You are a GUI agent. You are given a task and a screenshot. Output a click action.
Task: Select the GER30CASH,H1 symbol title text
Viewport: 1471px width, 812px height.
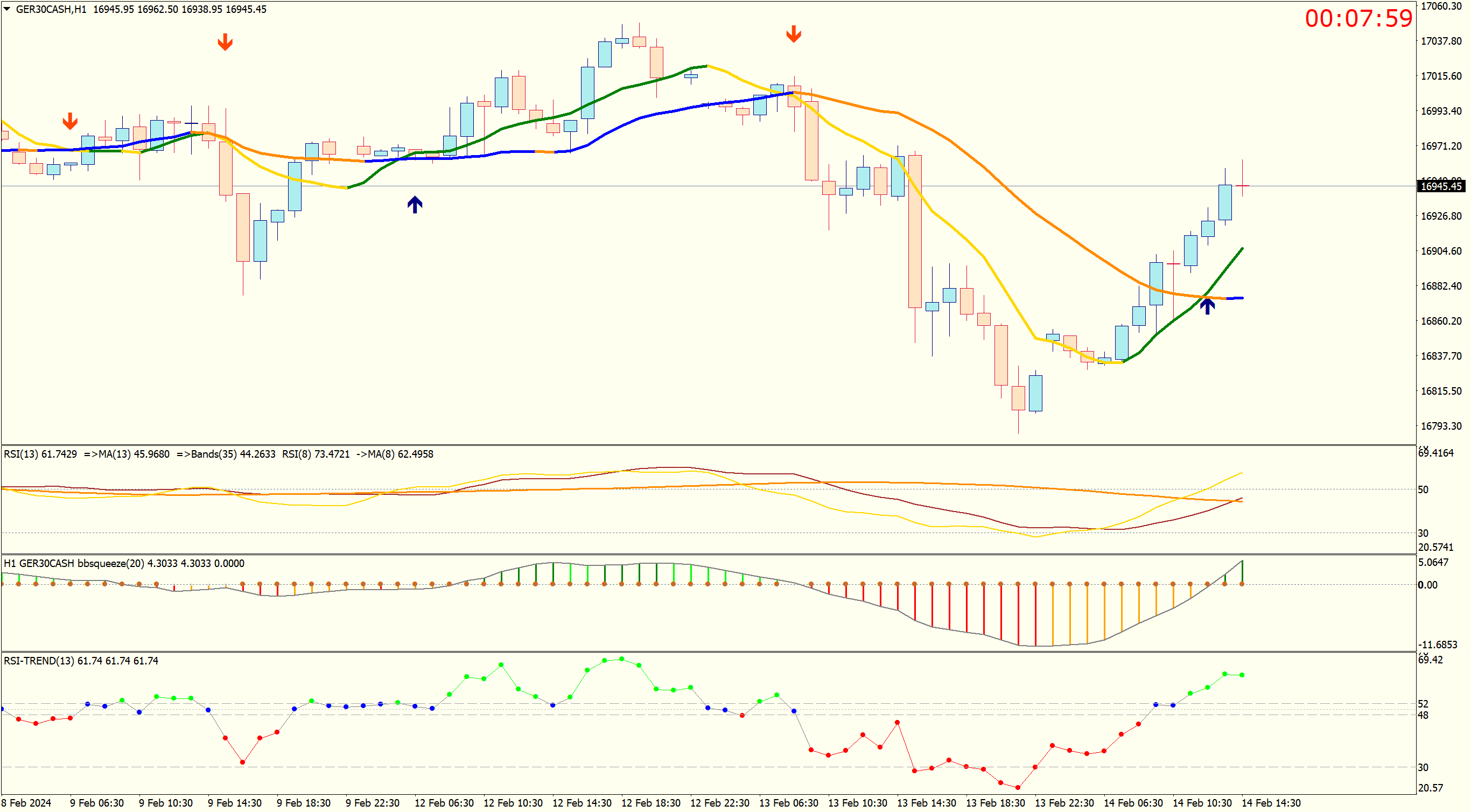[51, 9]
